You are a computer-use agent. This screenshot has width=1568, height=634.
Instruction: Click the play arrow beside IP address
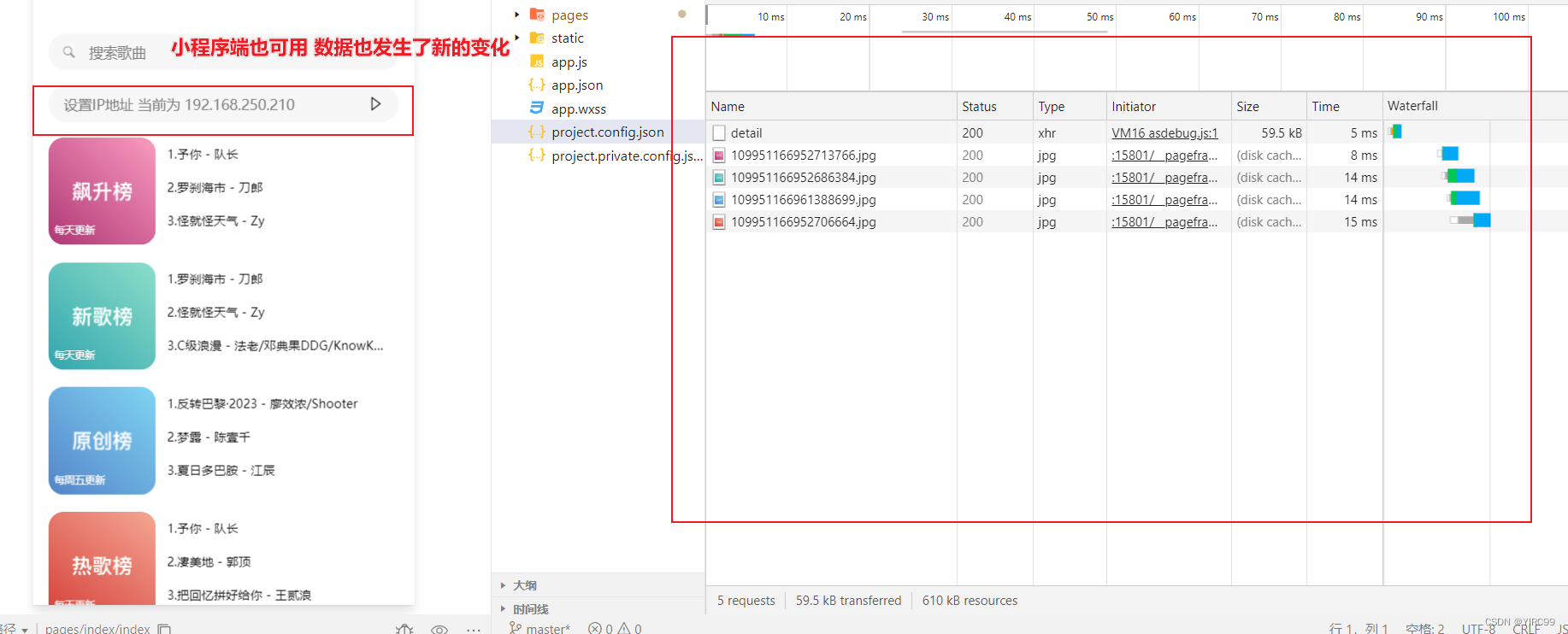click(x=375, y=104)
